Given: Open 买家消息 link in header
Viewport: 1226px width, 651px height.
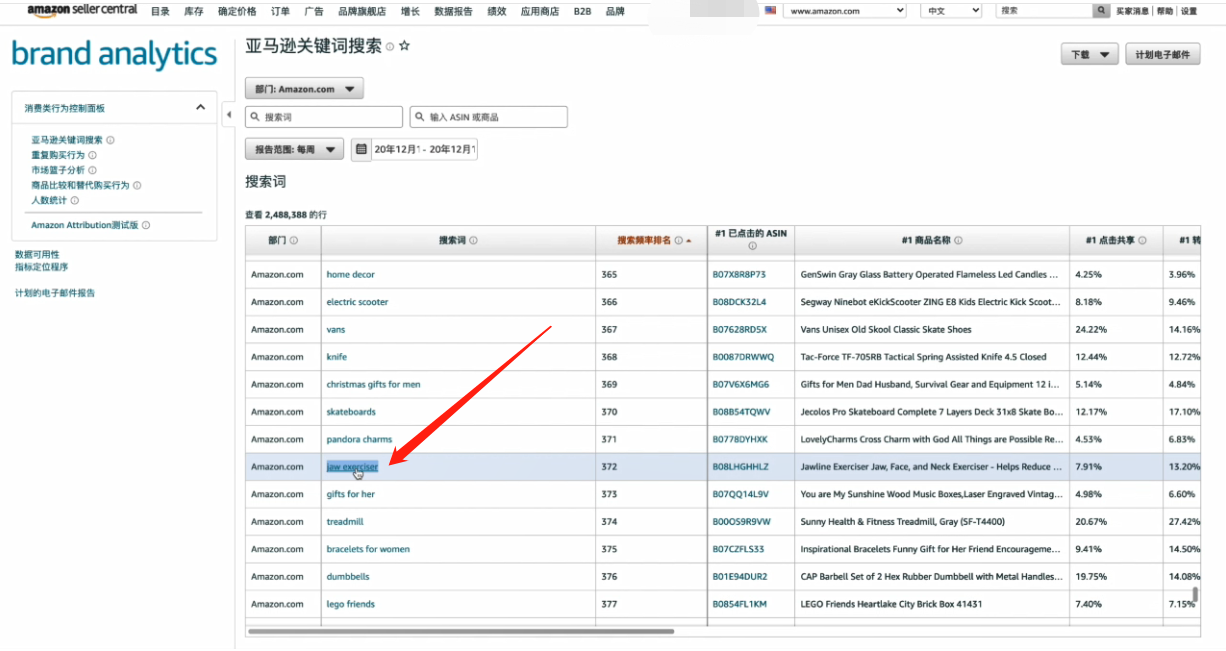Looking at the screenshot, I should coord(1133,11).
